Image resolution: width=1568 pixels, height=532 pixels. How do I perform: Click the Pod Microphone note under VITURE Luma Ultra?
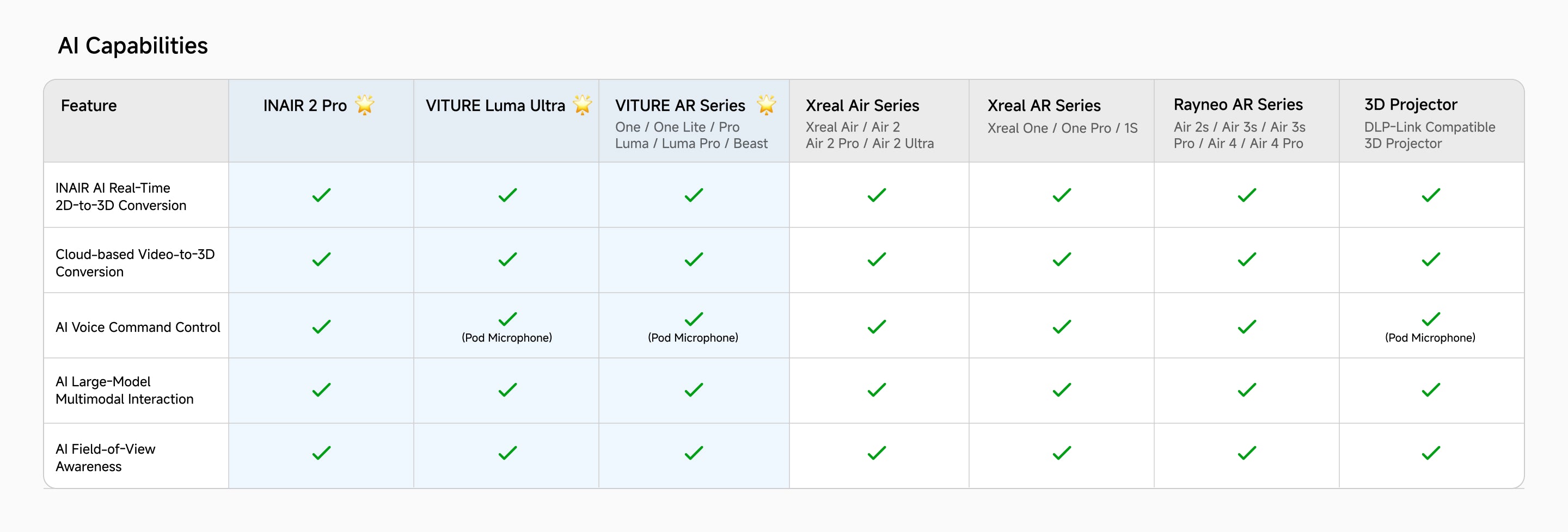[506, 337]
